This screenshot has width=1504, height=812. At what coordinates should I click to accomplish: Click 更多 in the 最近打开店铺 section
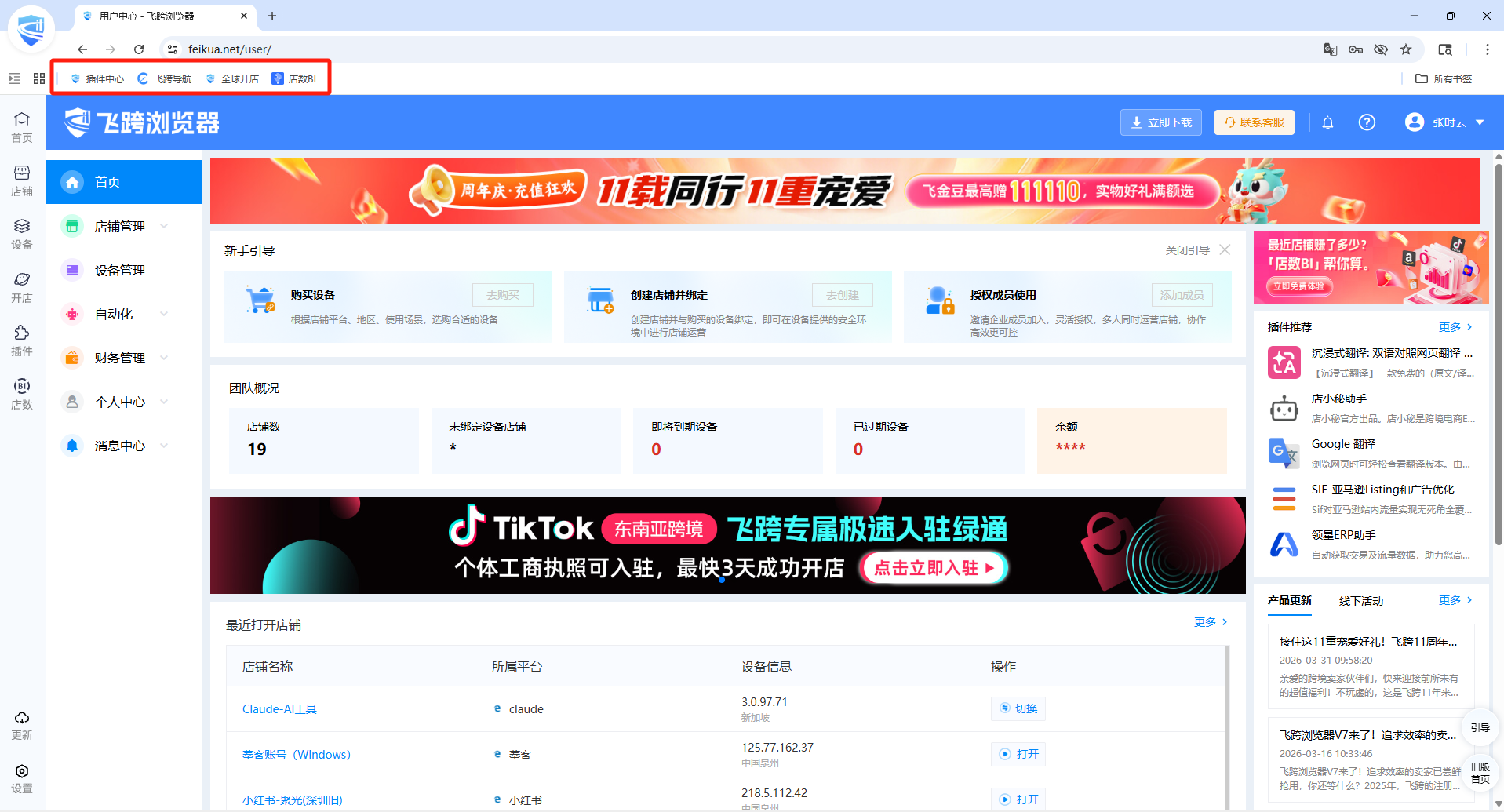click(x=1211, y=622)
